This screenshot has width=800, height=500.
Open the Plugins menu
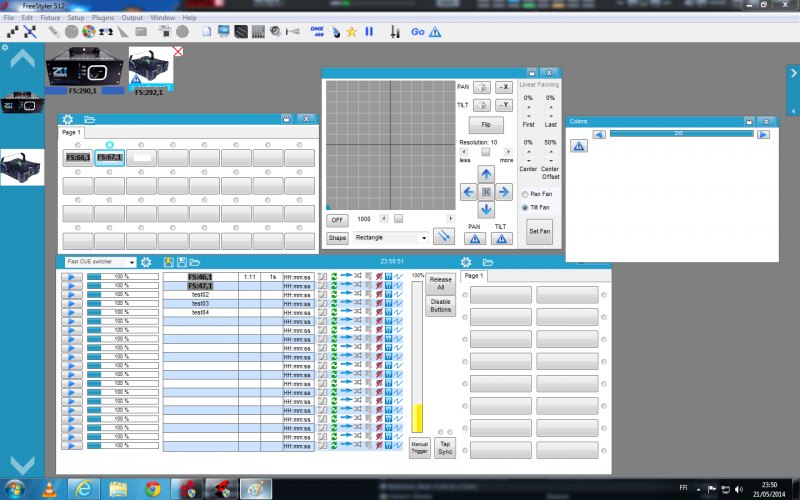coord(103,17)
